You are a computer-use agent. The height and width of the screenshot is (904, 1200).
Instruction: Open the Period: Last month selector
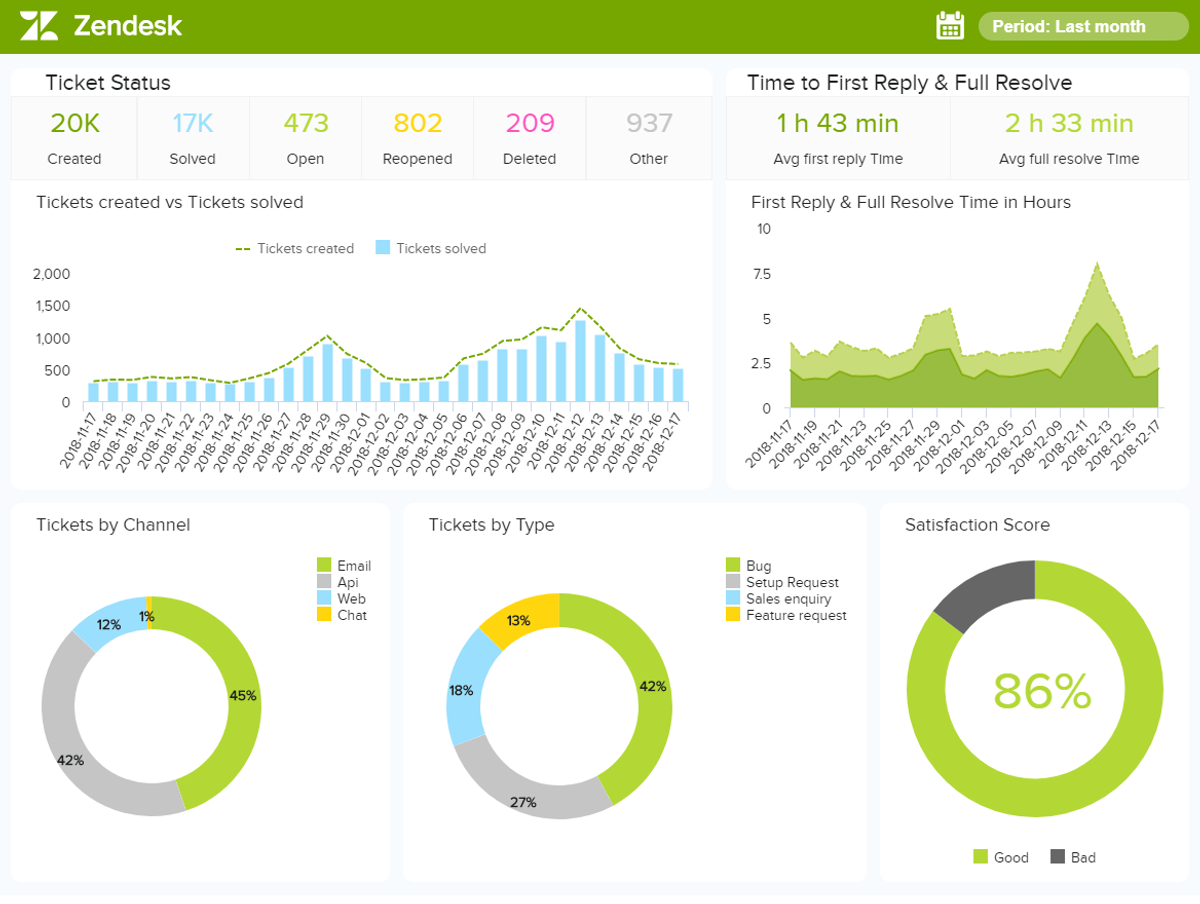click(x=1083, y=26)
